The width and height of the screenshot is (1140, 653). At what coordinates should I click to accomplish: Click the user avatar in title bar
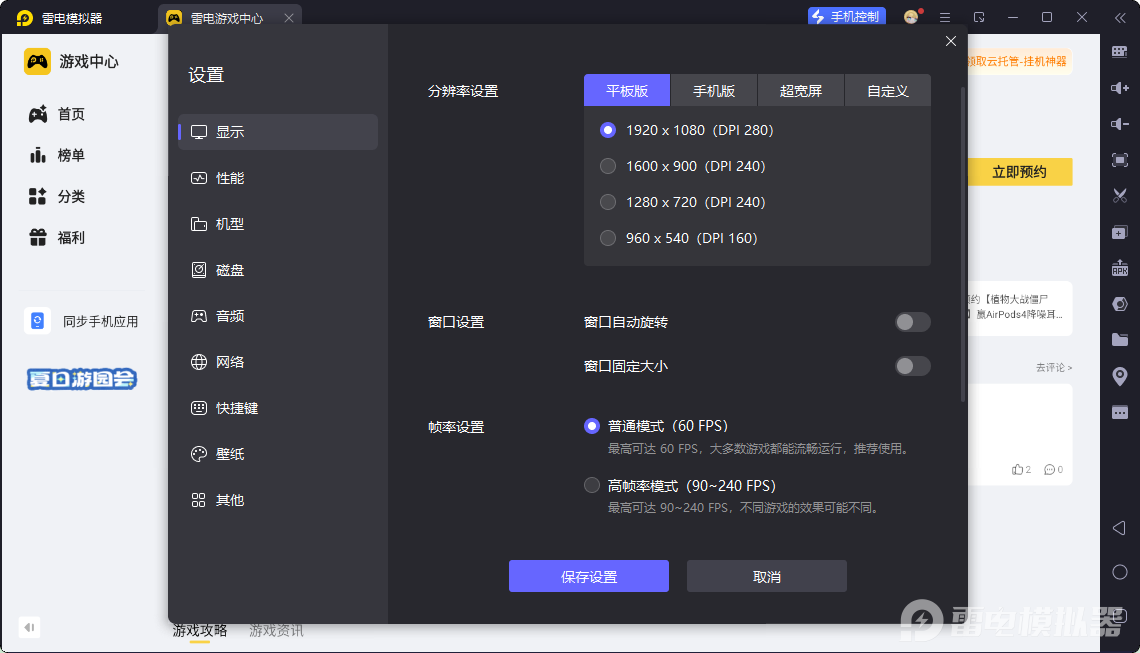tap(911, 17)
